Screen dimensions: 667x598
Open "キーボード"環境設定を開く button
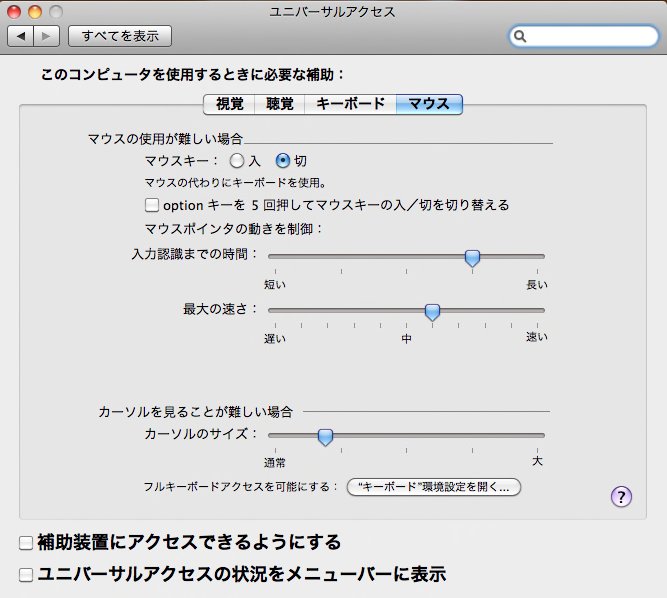(x=434, y=487)
